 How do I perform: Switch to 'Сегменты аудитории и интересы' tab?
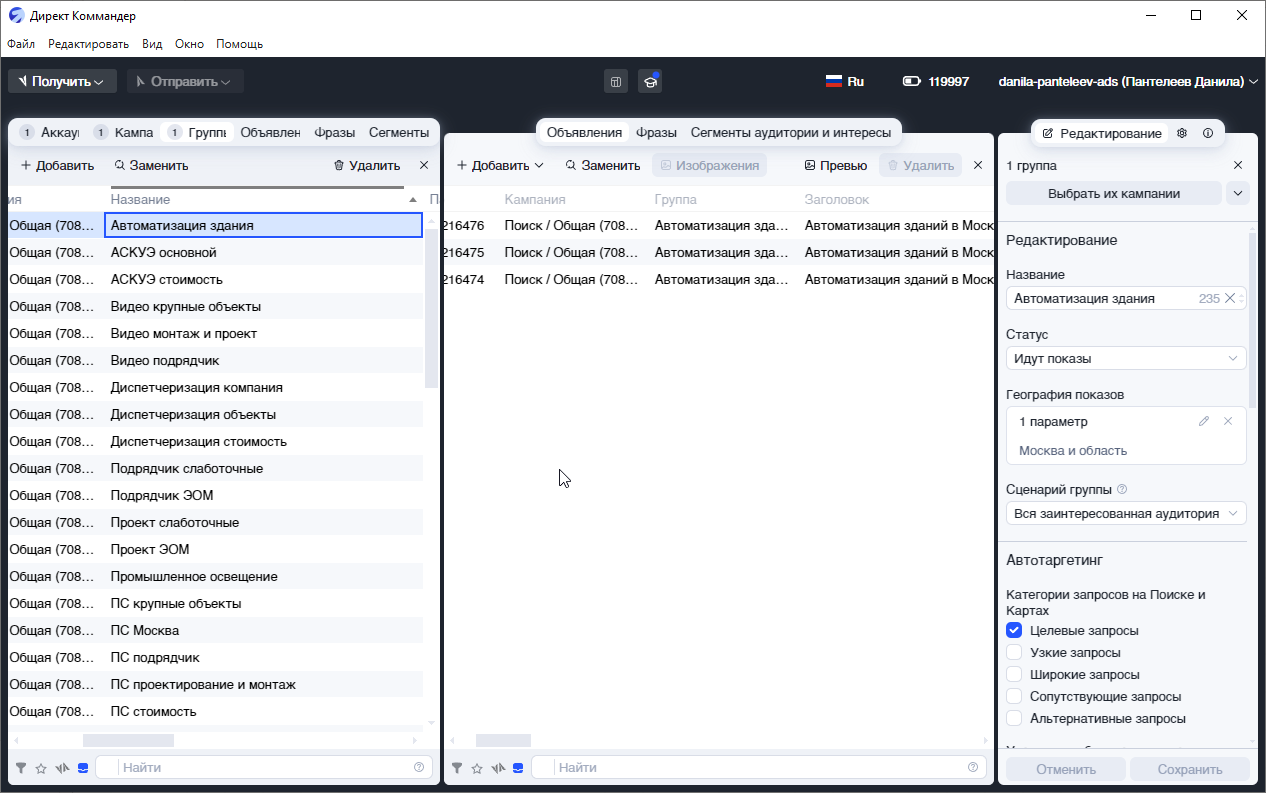pos(791,132)
